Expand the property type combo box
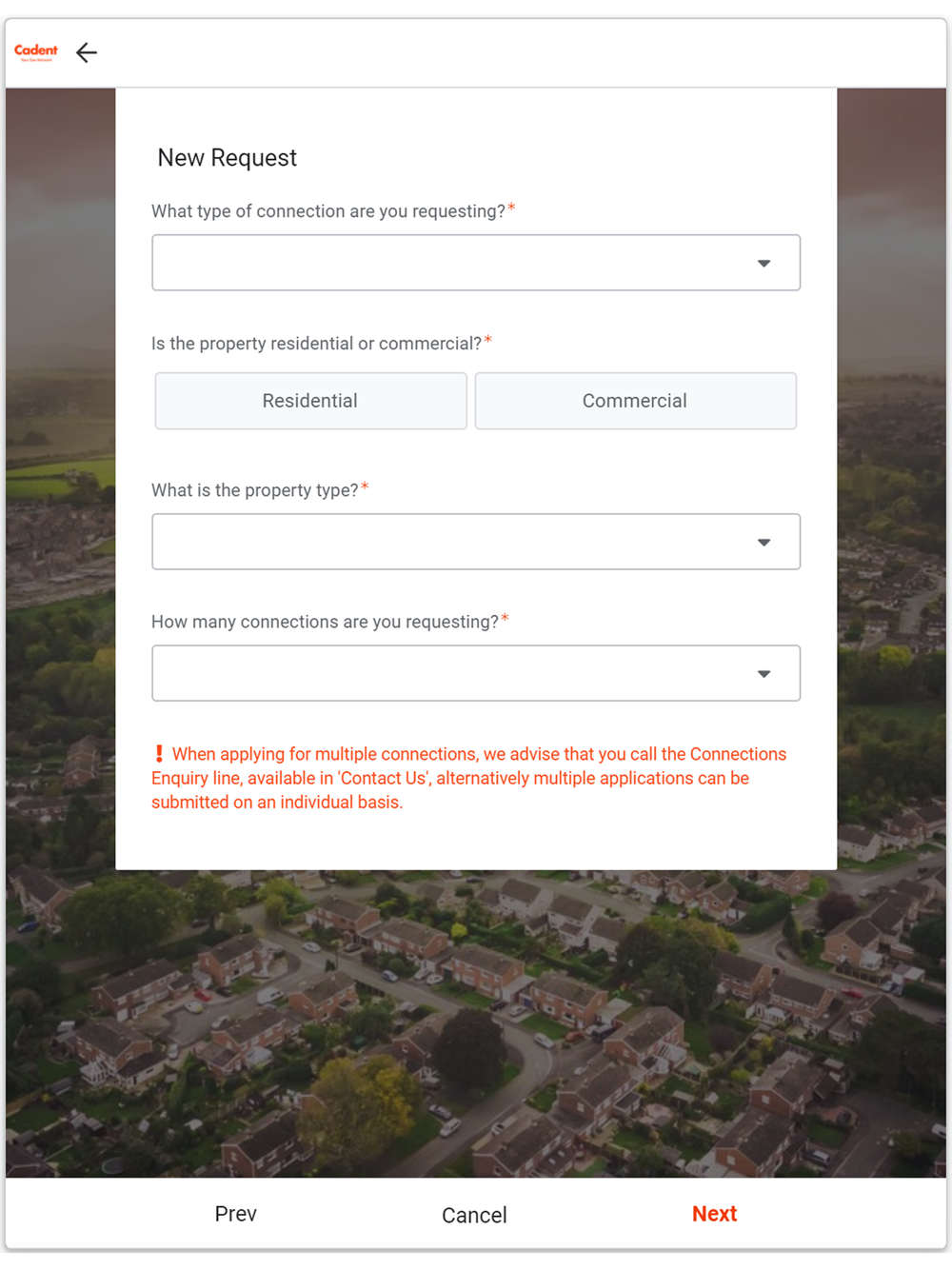The width and height of the screenshot is (952, 1270). coord(457,542)
